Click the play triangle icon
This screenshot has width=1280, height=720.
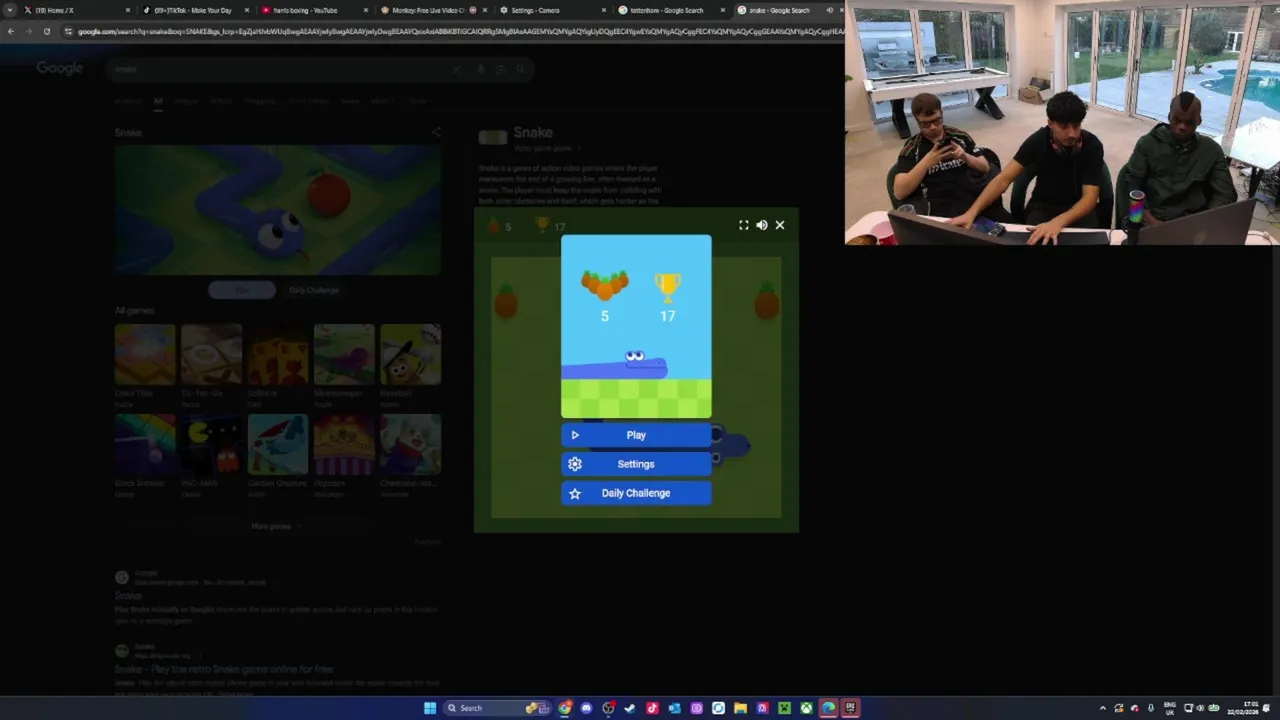tap(575, 435)
